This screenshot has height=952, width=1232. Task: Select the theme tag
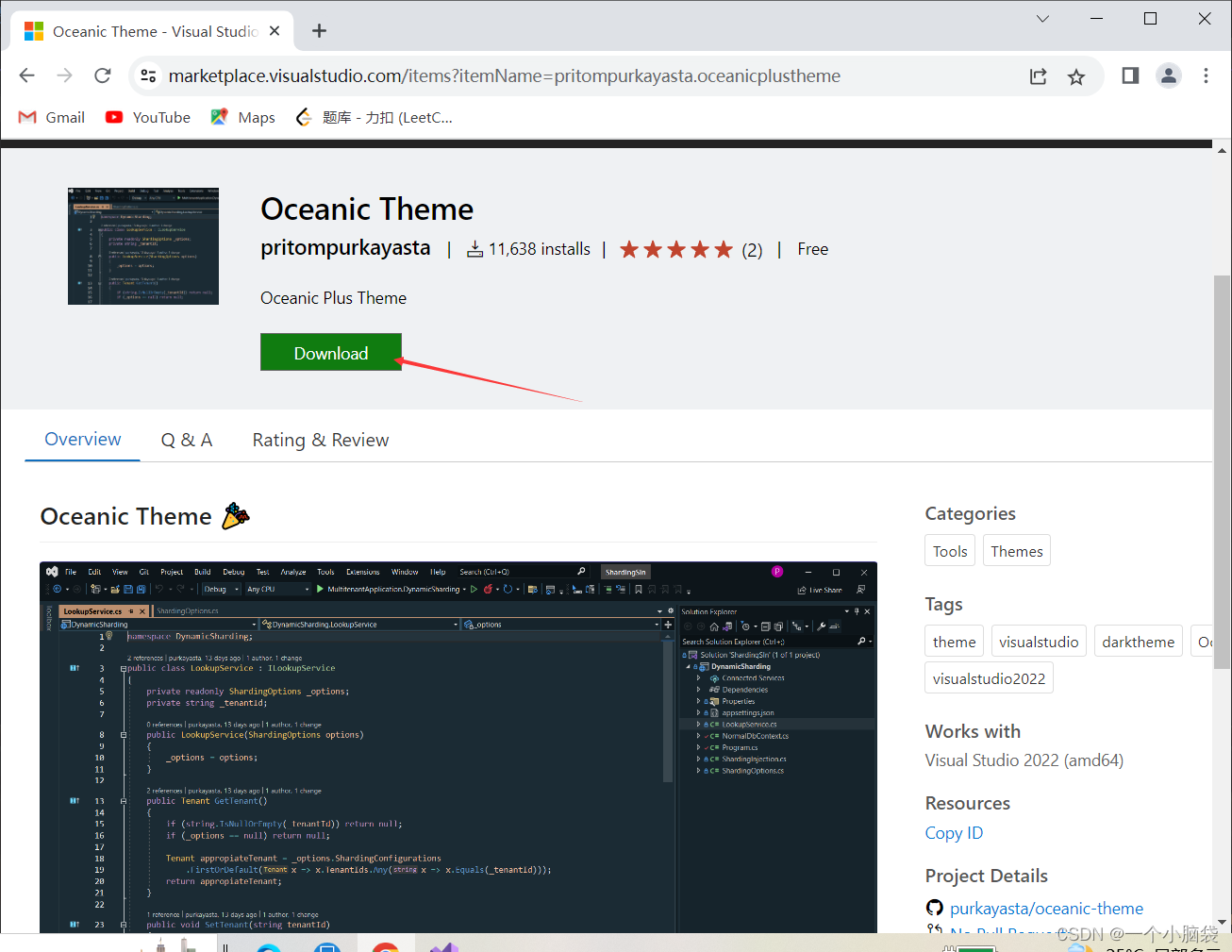pyautogui.click(x=955, y=642)
